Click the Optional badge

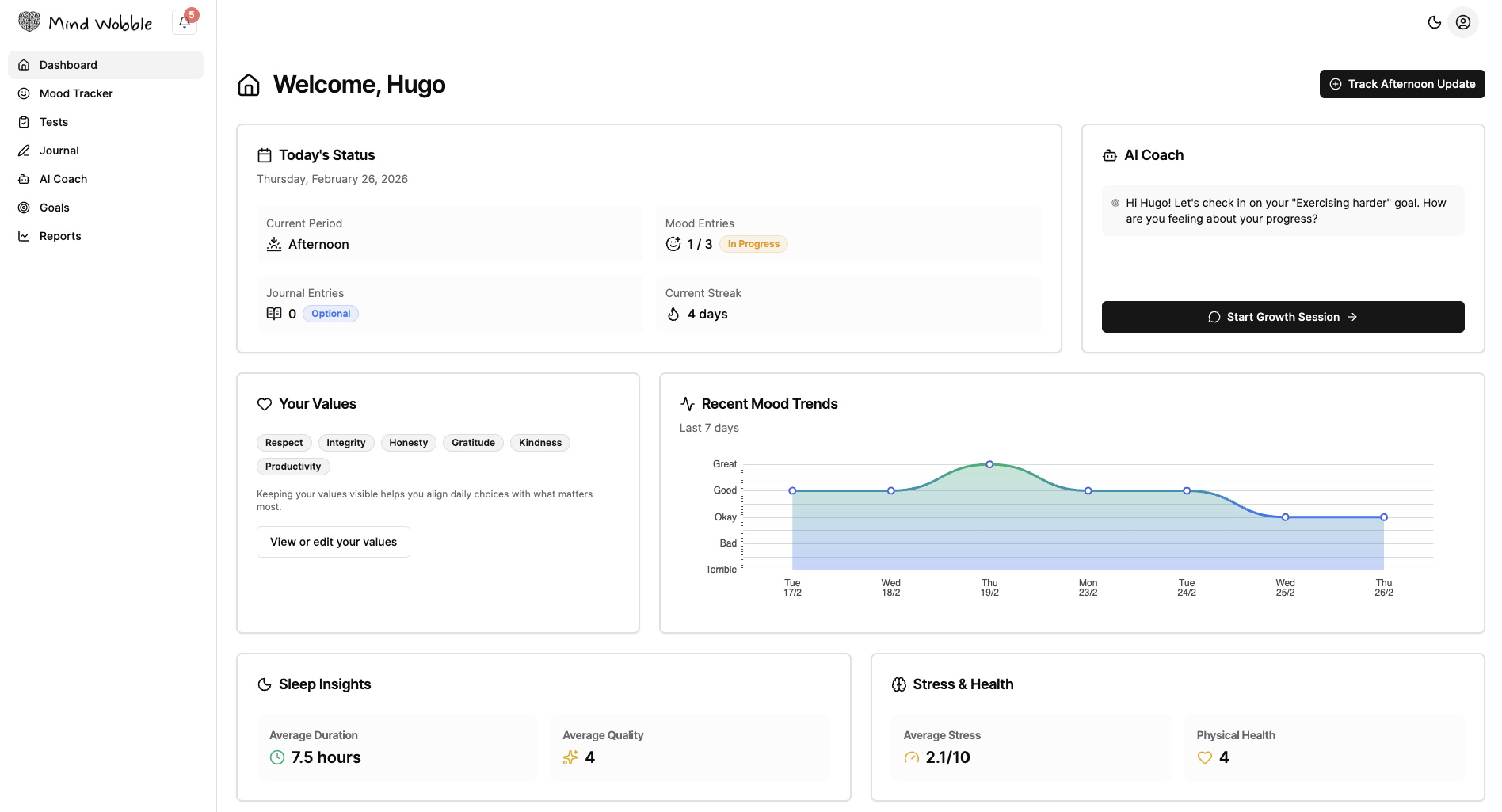tap(330, 314)
